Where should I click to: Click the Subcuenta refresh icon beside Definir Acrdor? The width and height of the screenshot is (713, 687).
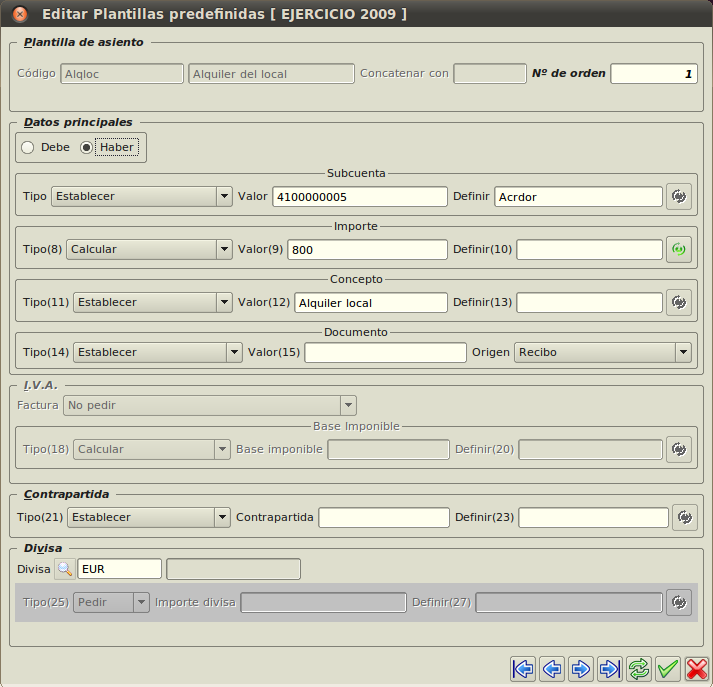pyautogui.click(x=678, y=196)
